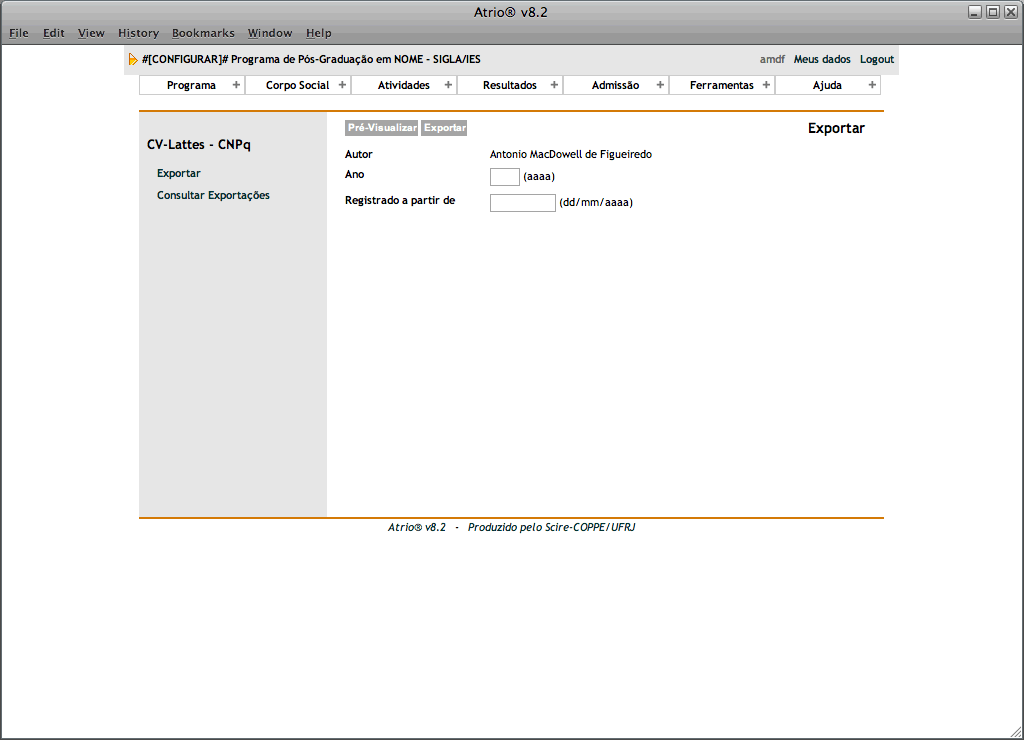Click the yellow arrow icon beside #[CONFIGURAR]#
Viewport: 1024px width, 740px height.
133,60
